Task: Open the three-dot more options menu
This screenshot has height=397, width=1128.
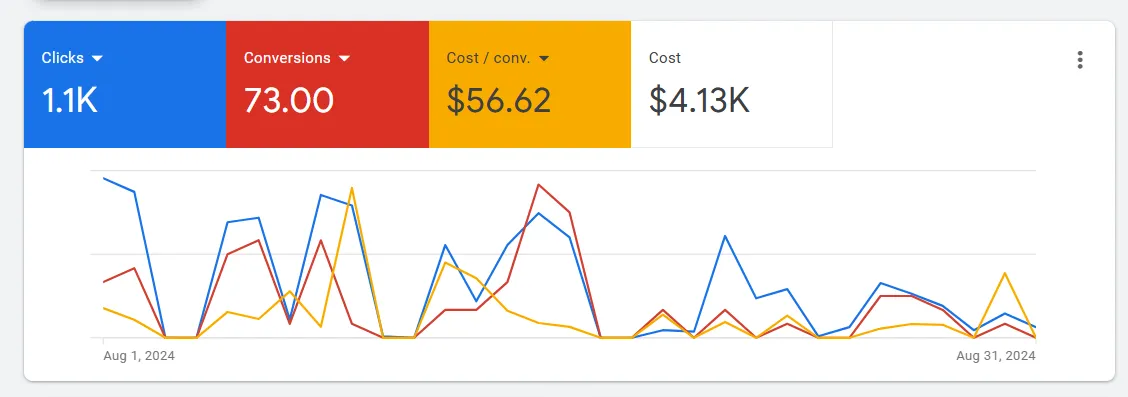Action: [x=1079, y=60]
